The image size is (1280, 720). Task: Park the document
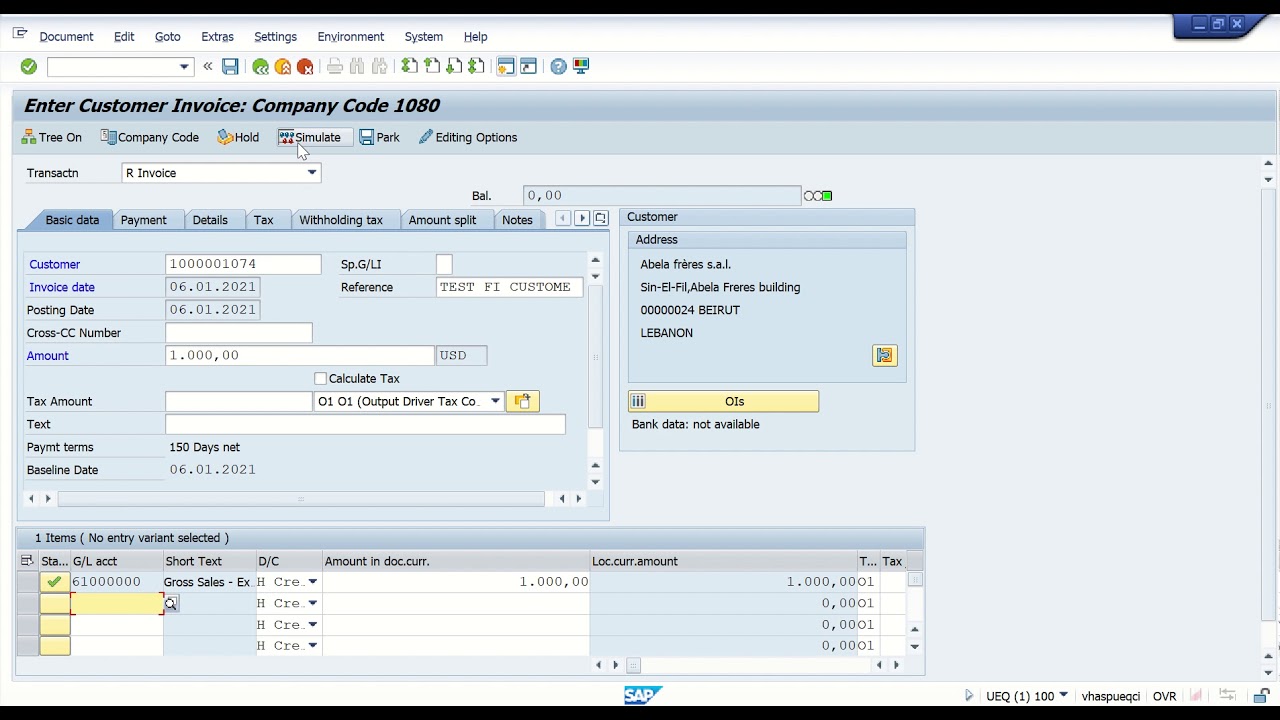click(379, 137)
